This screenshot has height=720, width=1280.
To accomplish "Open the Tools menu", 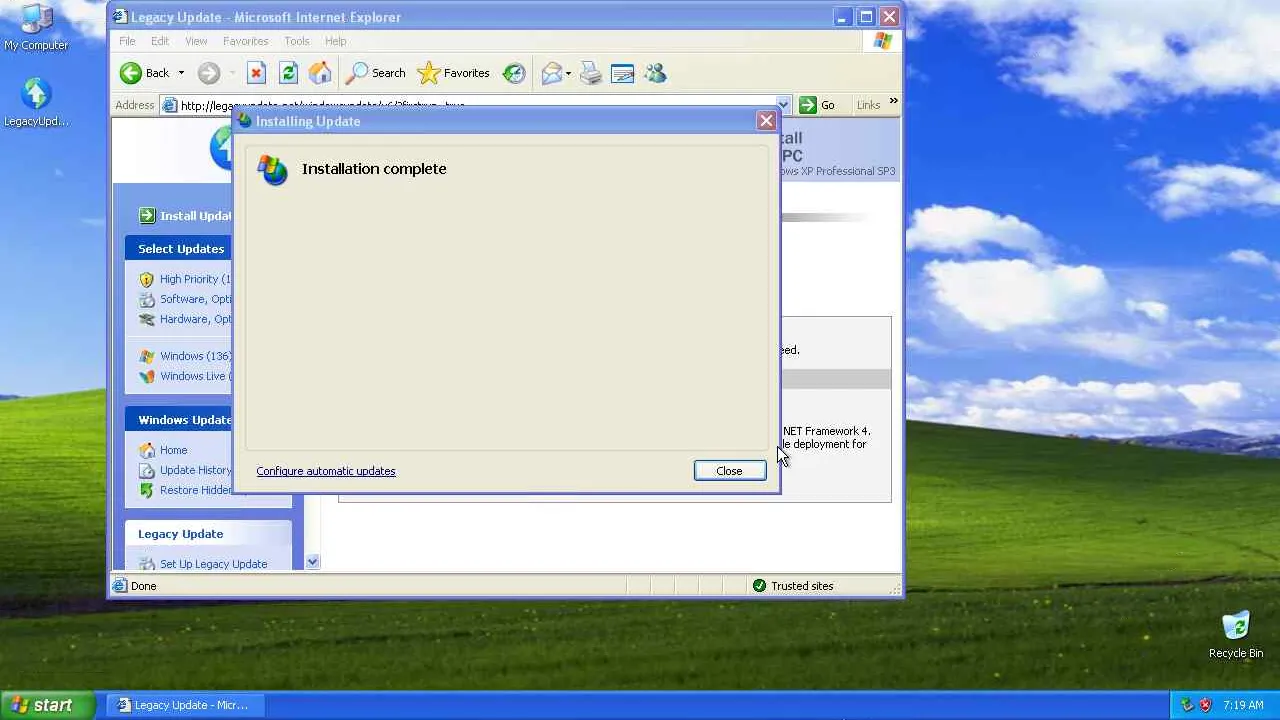I will [297, 41].
